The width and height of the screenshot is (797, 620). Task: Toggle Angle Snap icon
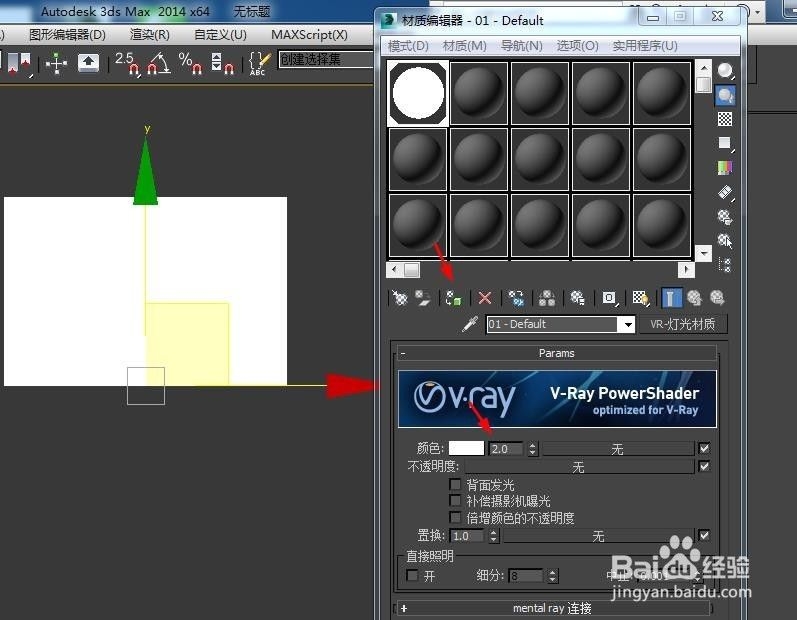pos(159,64)
